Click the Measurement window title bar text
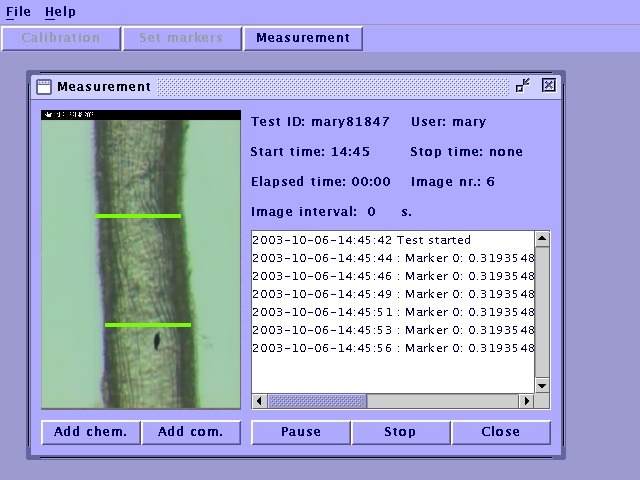 104,87
